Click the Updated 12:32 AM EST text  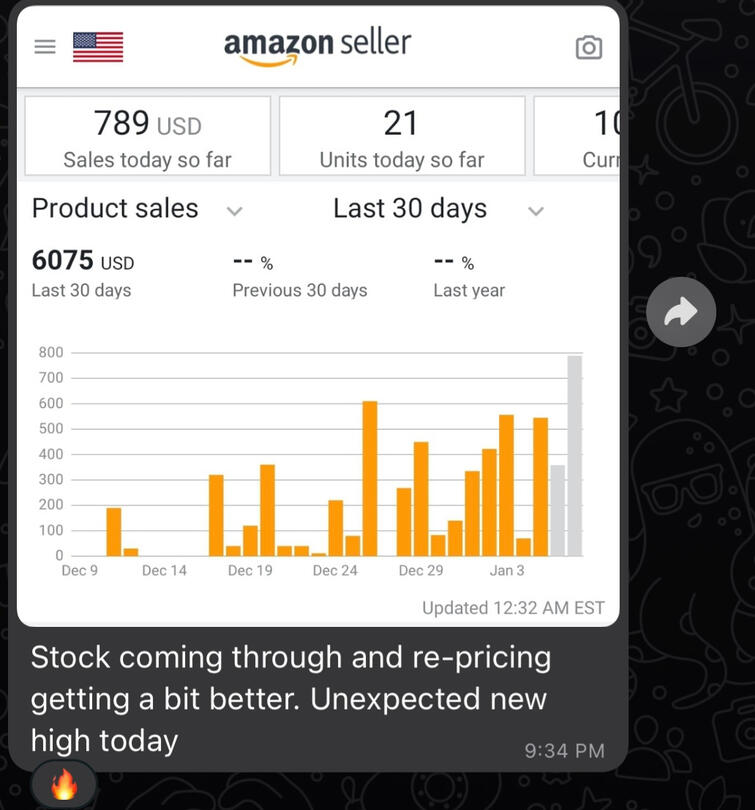[513, 608]
